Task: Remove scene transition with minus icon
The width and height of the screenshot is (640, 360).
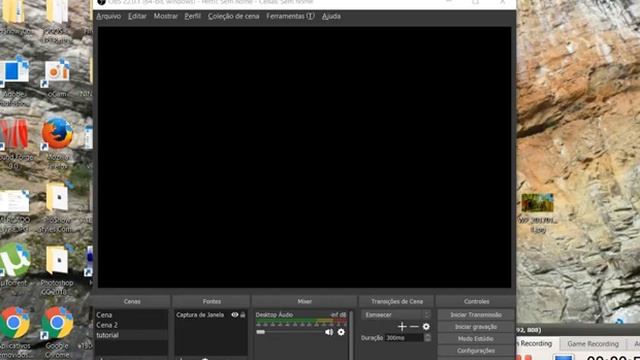Action: (414, 327)
